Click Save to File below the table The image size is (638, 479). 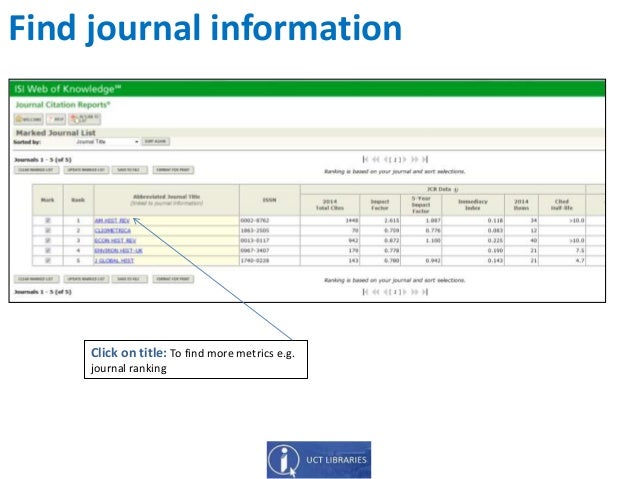click(x=129, y=279)
